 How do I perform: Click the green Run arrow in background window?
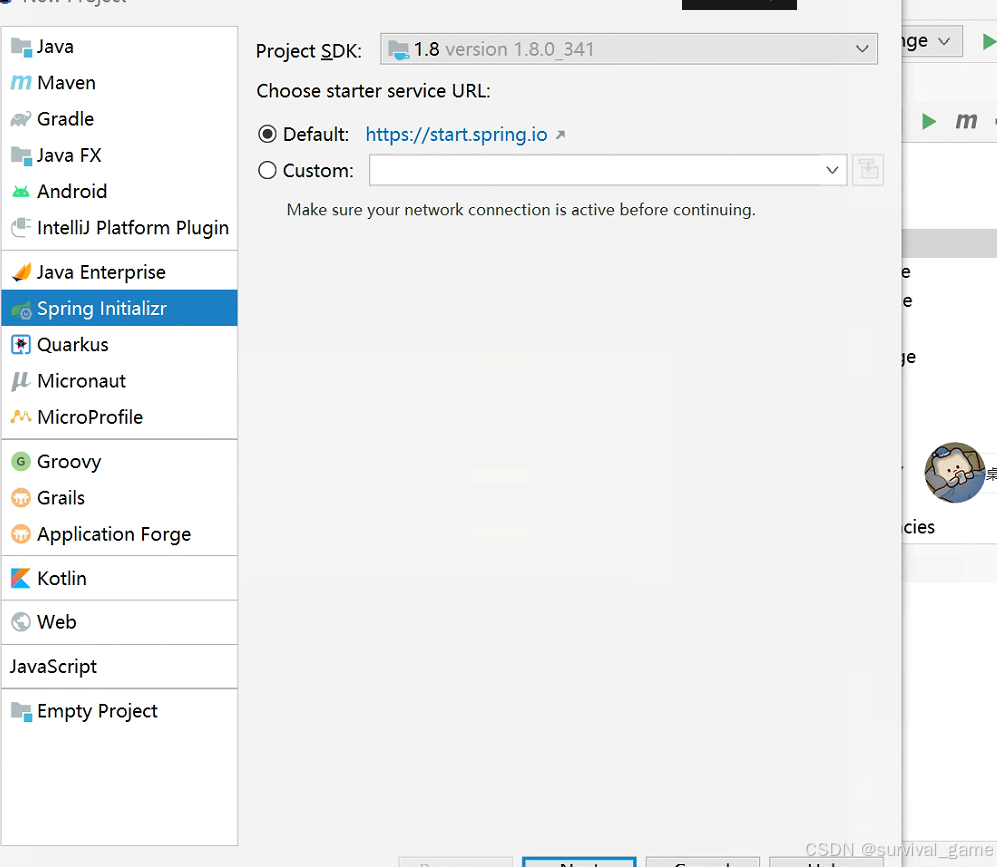pyautogui.click(x=928, y=121)
